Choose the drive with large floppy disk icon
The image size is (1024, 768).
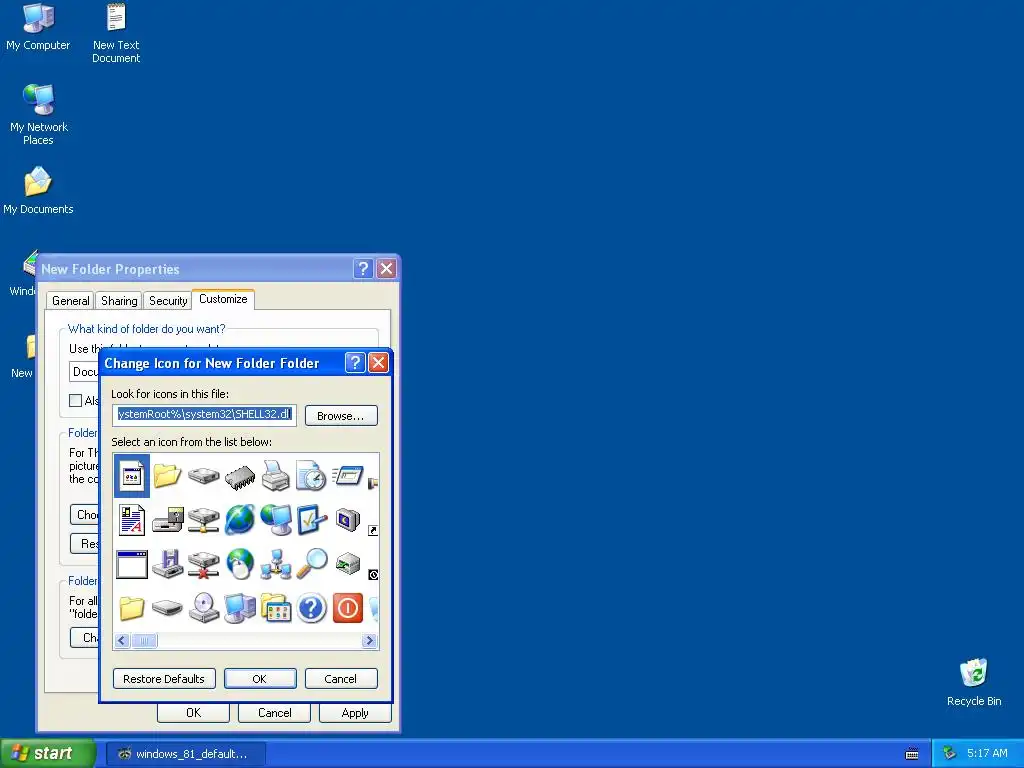tap(168, 520)
